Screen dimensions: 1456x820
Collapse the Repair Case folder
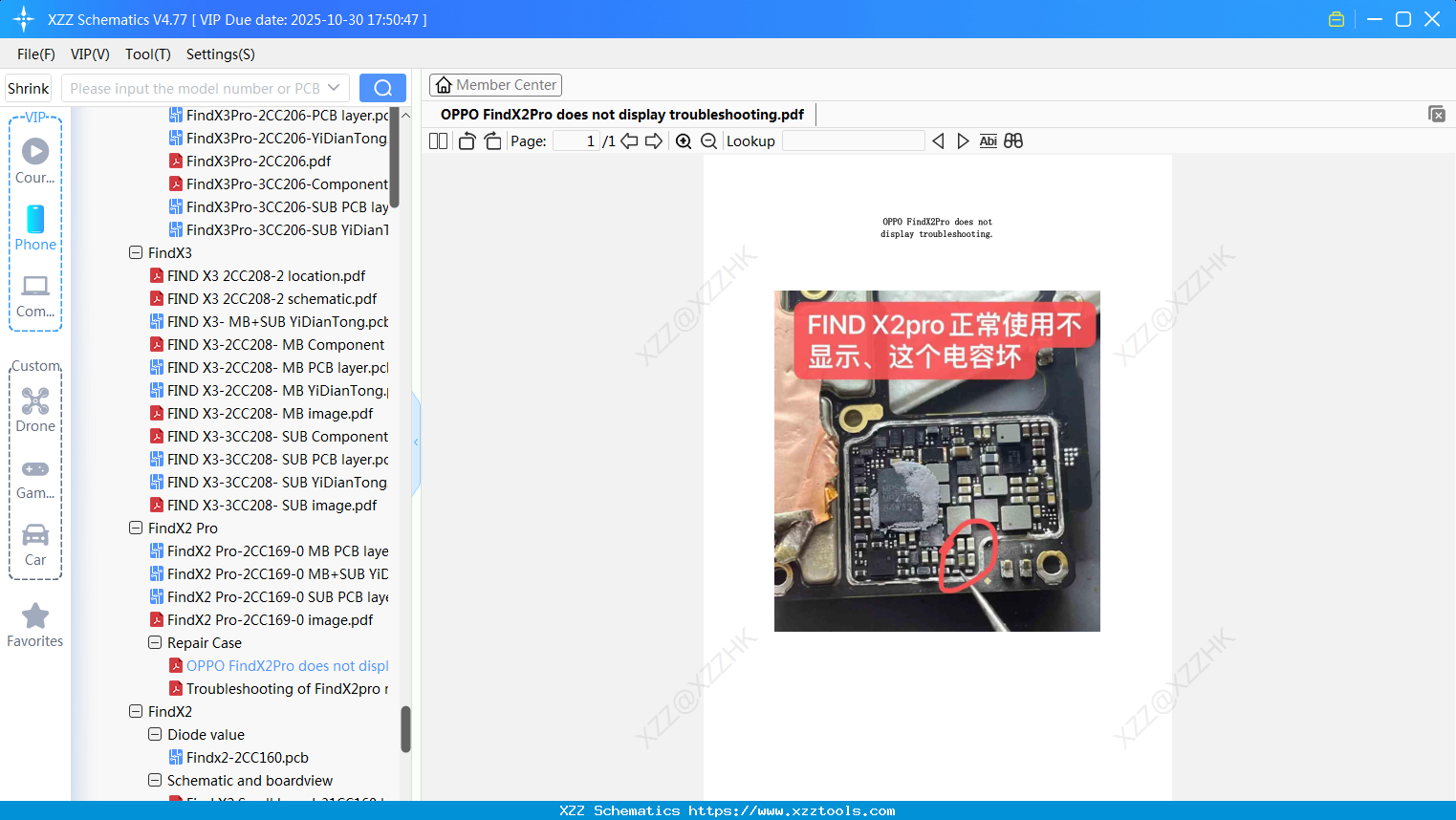(155, 643)
